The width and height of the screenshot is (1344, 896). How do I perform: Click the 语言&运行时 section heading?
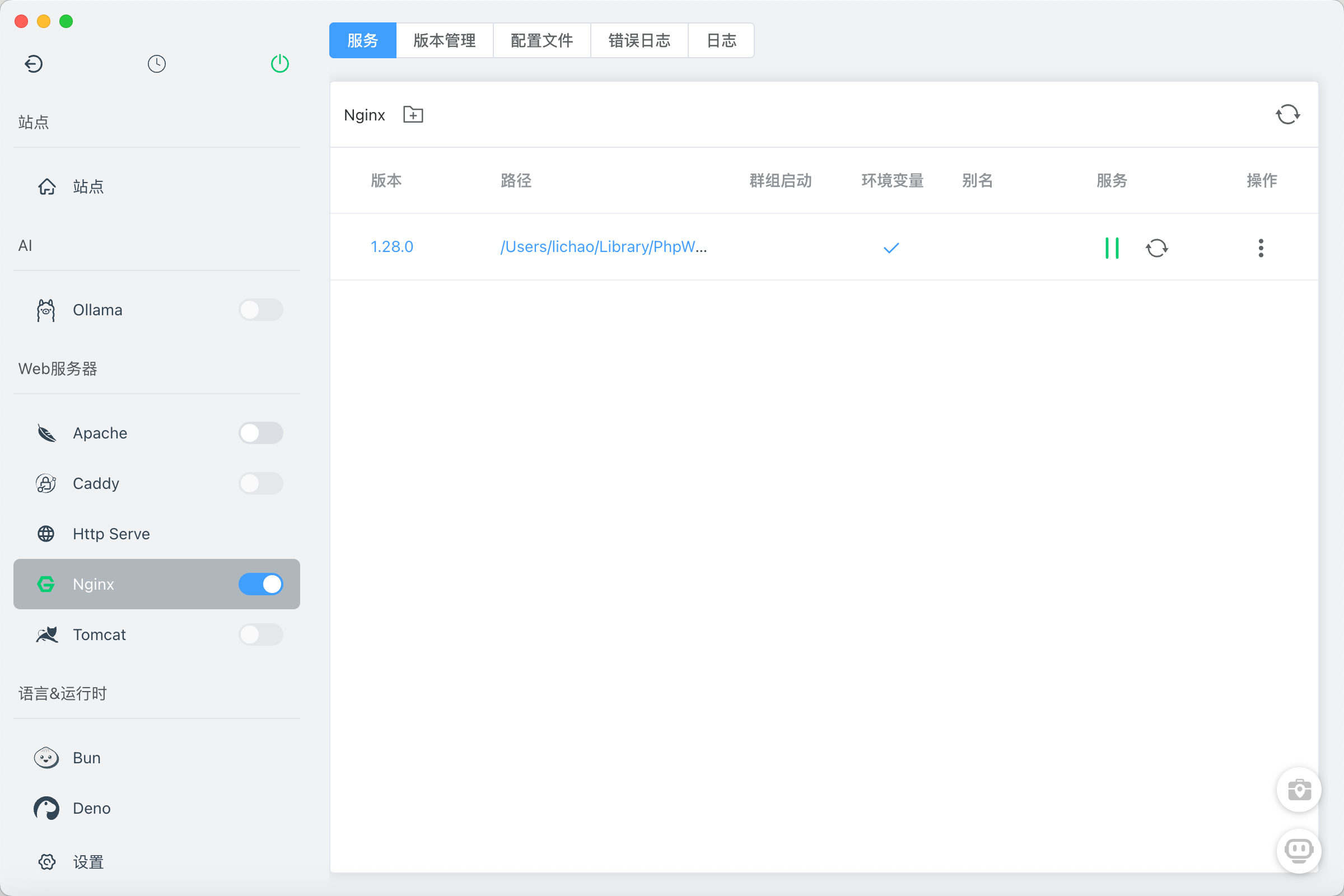[62, 693]
